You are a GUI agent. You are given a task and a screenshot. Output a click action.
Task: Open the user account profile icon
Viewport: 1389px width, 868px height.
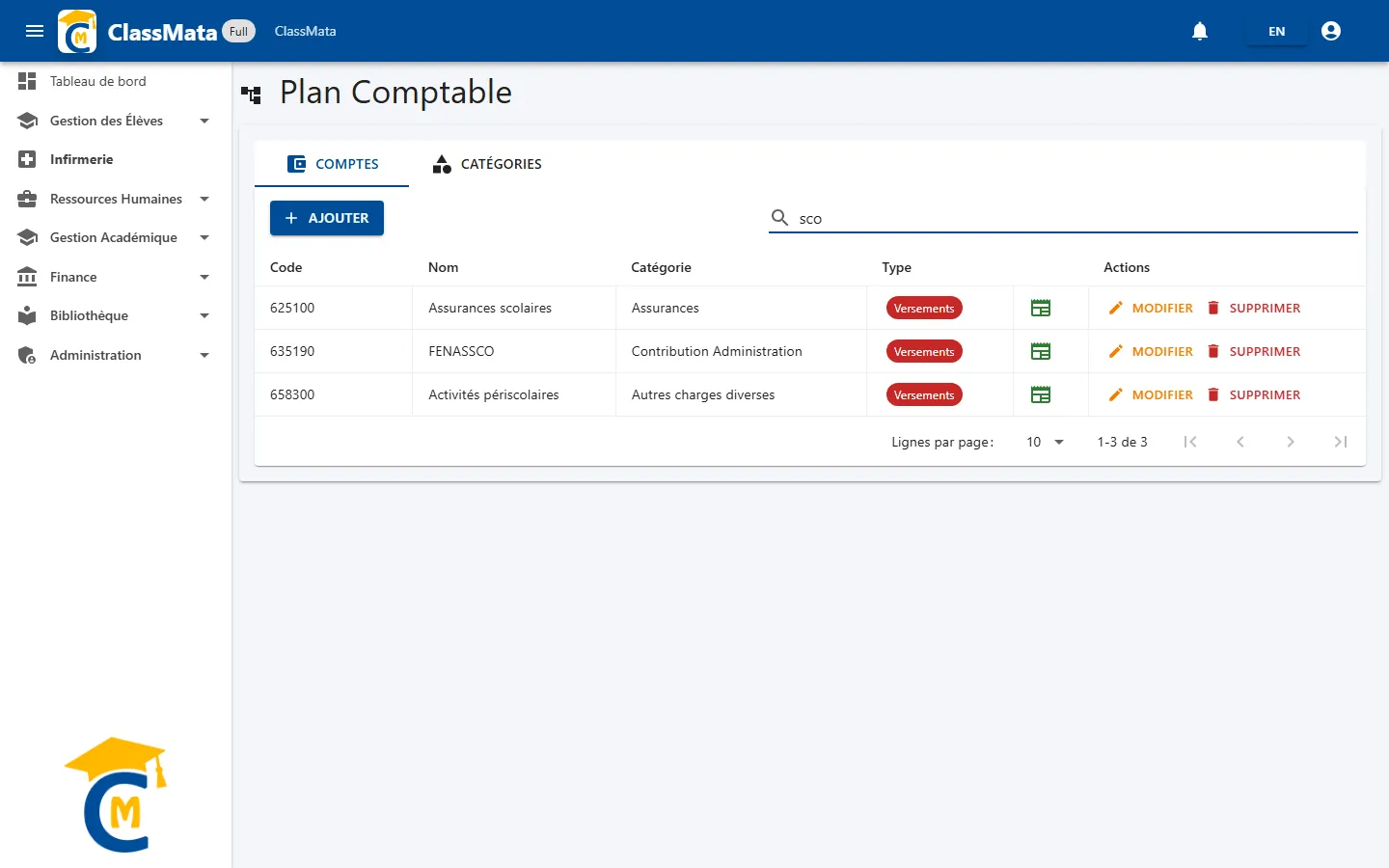[1331, 31]
